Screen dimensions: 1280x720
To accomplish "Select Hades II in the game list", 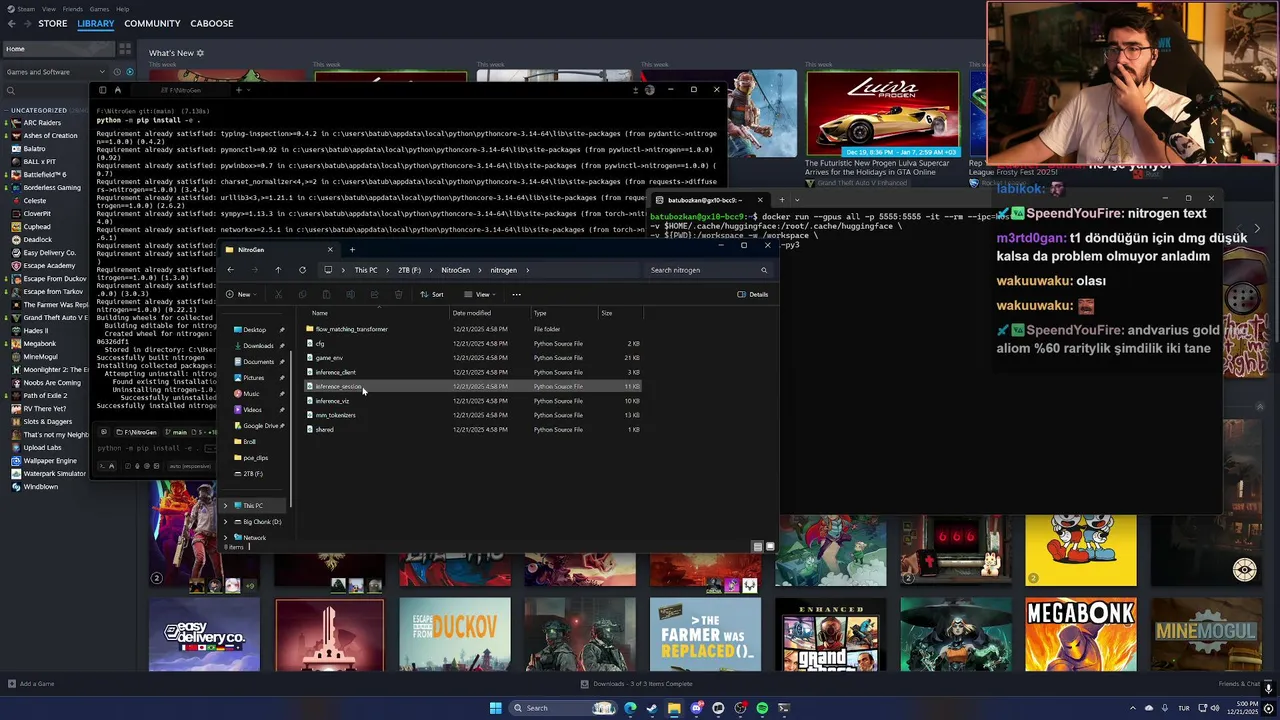I will 35,331.
